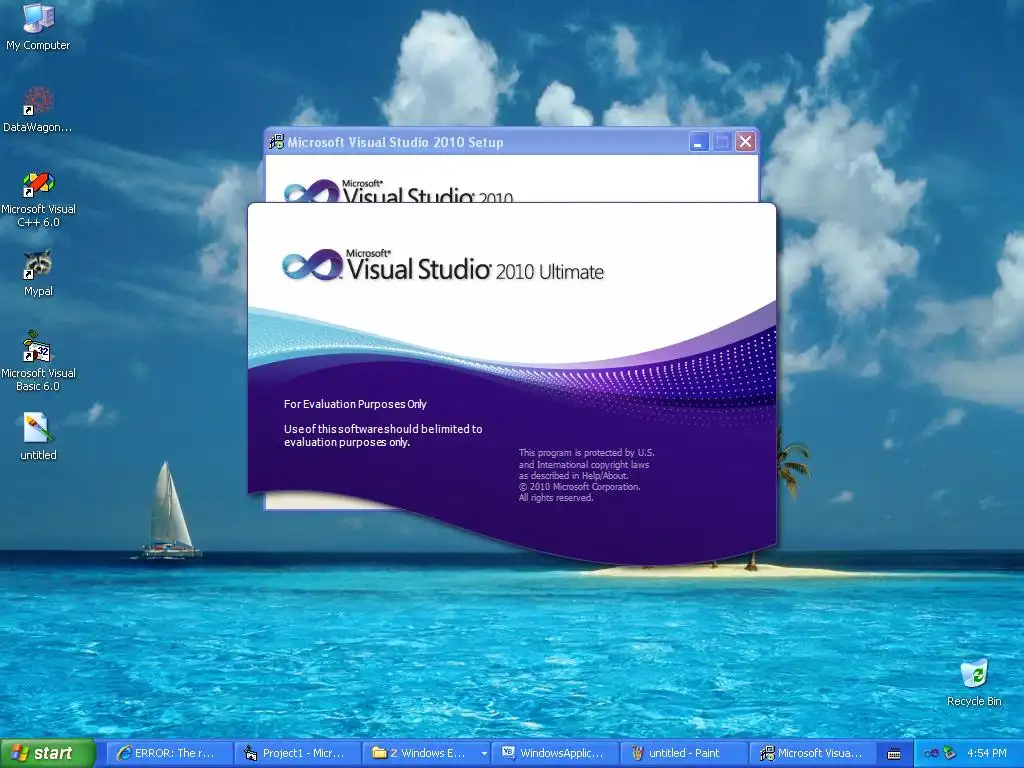Screen dimensions: 1024x768
Task: Open the DataWagon desktop shortcut
Action: pyautogui.click(x=38, y=108)
